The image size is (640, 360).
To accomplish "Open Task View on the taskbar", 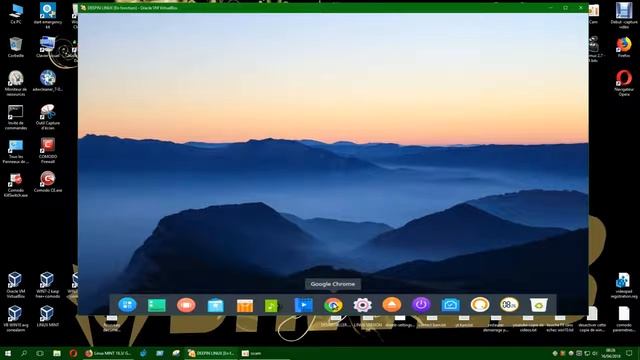I will coord(40,353).
